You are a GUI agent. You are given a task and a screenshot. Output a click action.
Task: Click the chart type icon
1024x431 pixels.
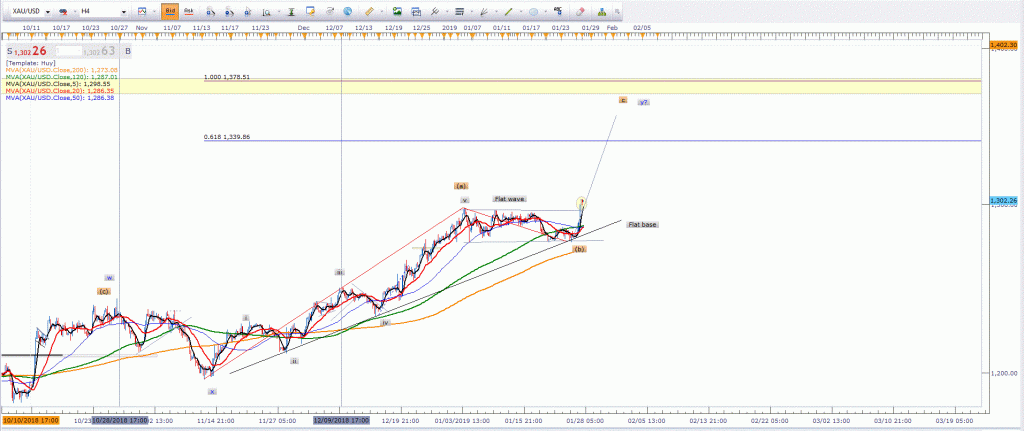coord(140,9)
